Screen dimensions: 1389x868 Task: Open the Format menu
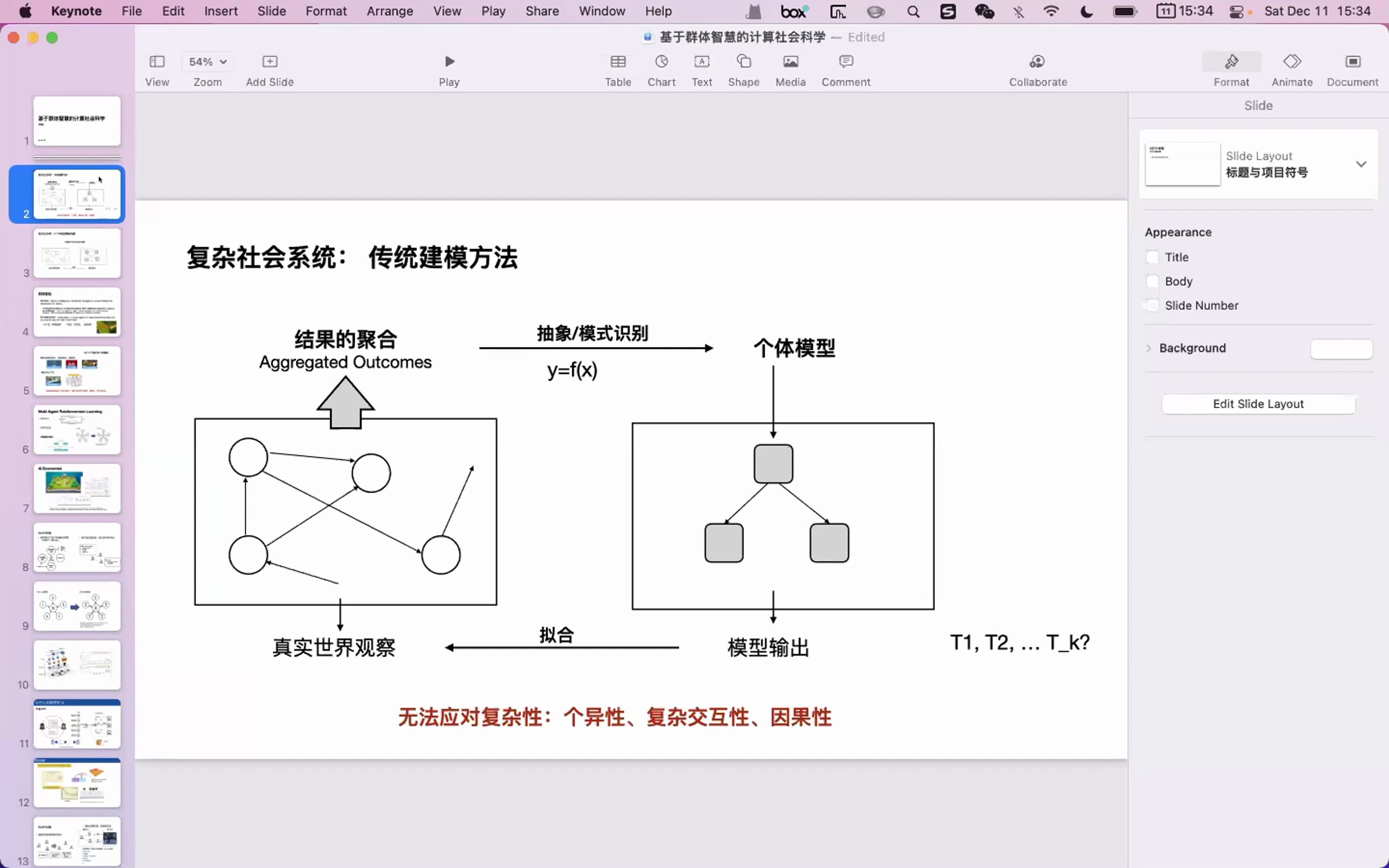(325, 11)
